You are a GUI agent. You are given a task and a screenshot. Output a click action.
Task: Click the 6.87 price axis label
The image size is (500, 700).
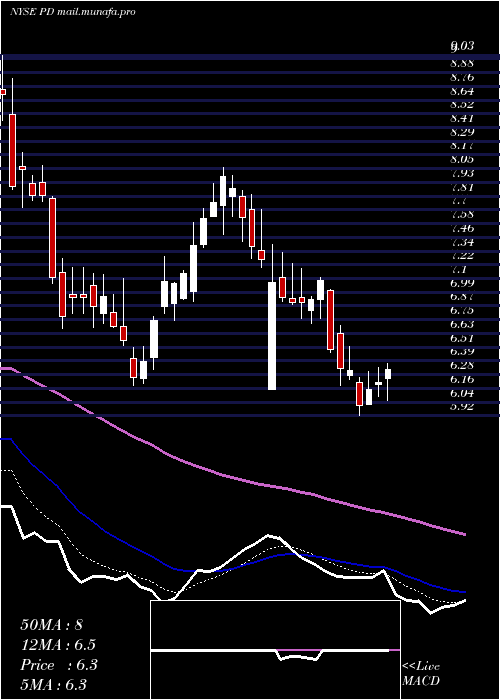coord(462,296)
